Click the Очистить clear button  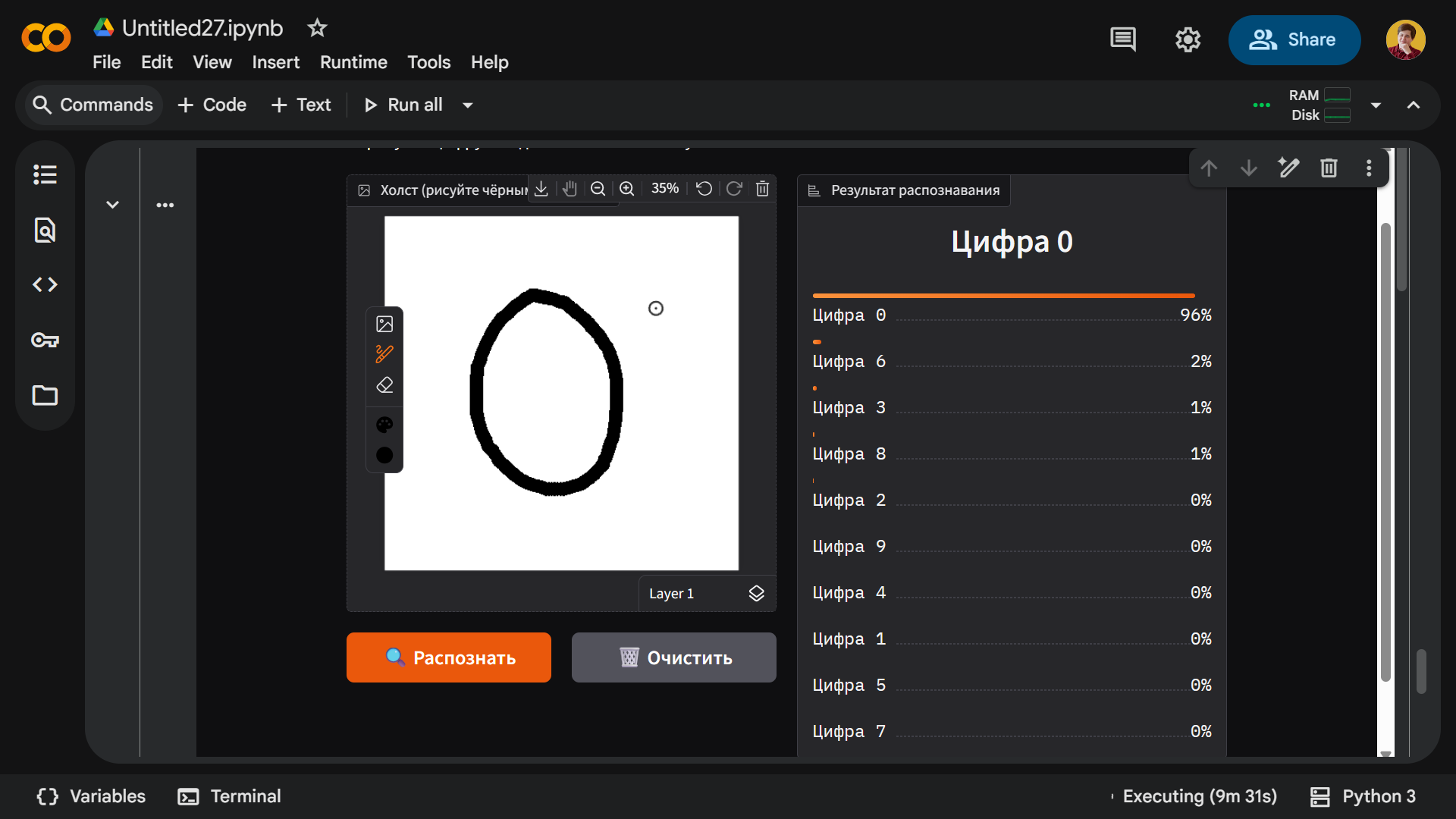[x=673, y=657]
